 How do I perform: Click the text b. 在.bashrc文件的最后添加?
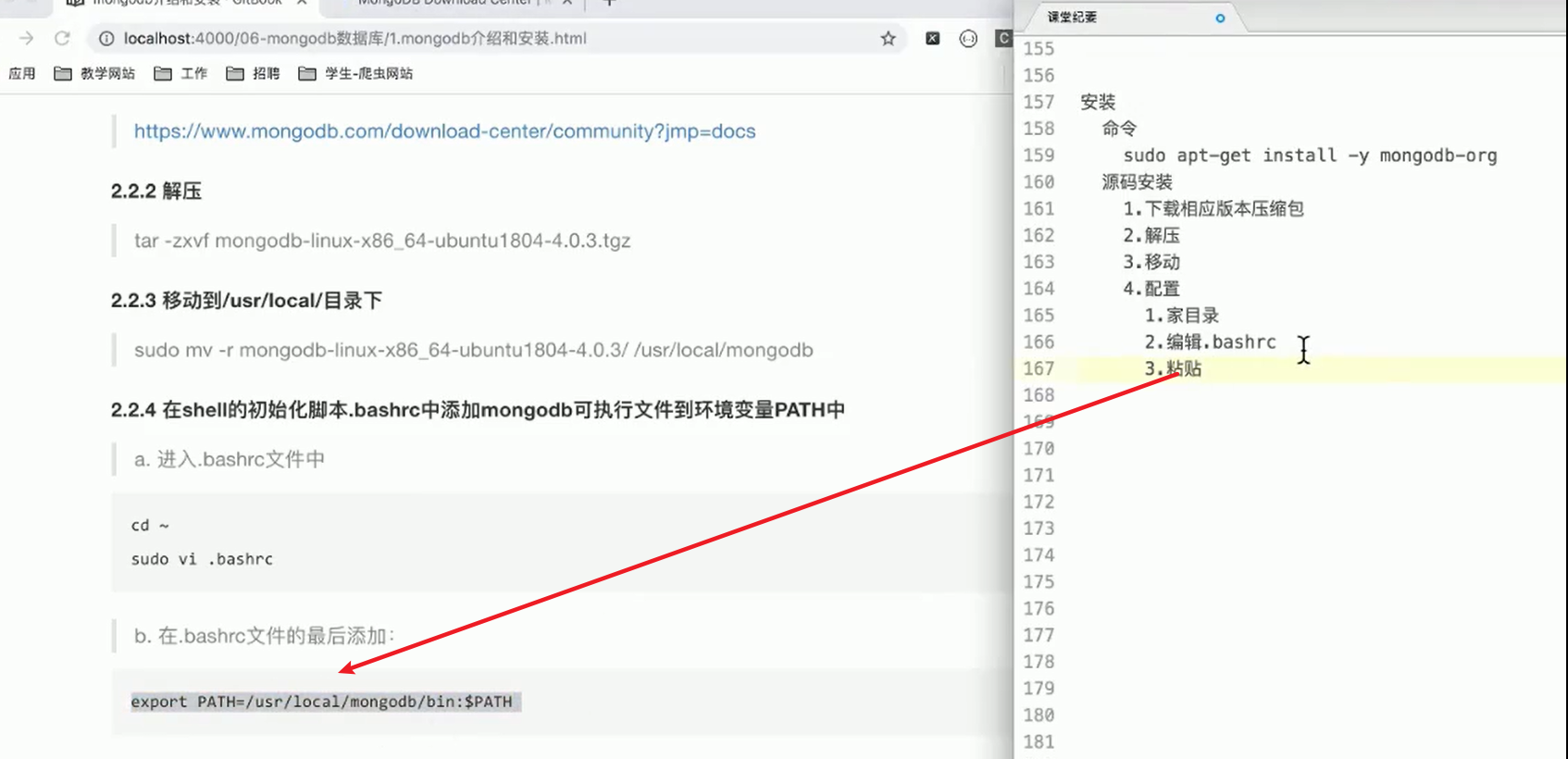265,636
